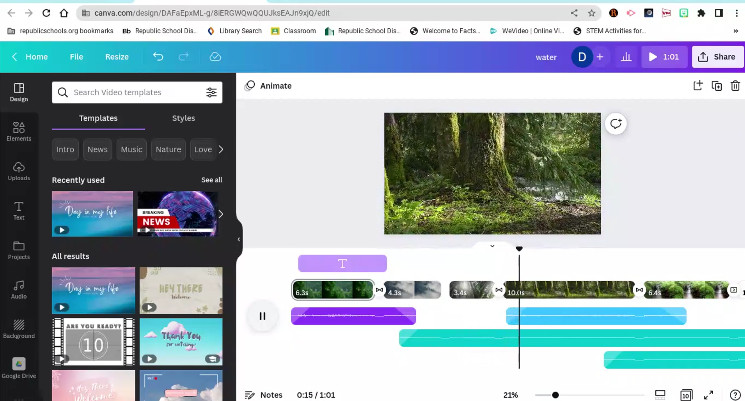Click See all for recently used
Screen dimensions: 745x401
[x=211, y=180]
